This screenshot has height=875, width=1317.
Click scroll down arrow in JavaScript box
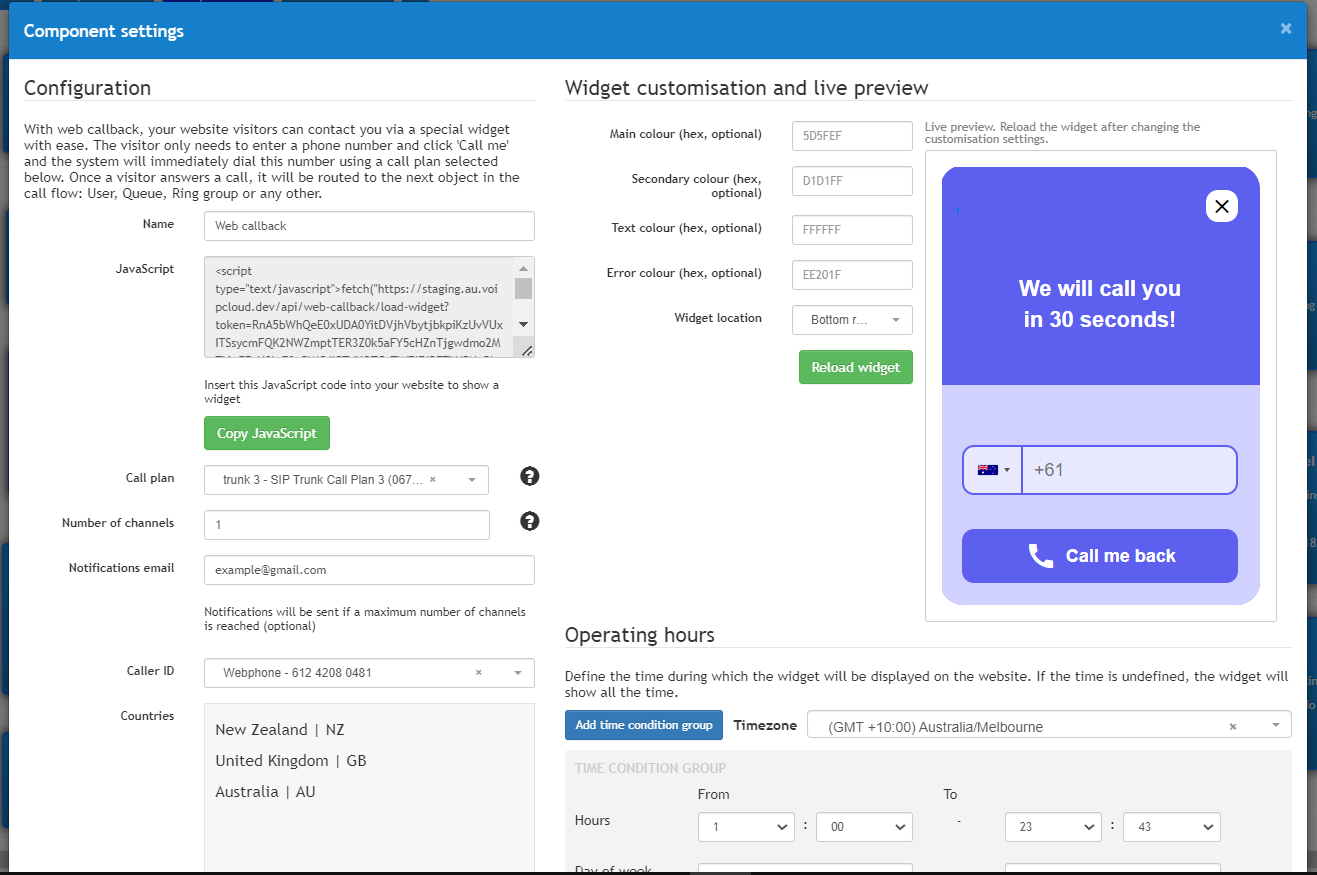[523, 325]
